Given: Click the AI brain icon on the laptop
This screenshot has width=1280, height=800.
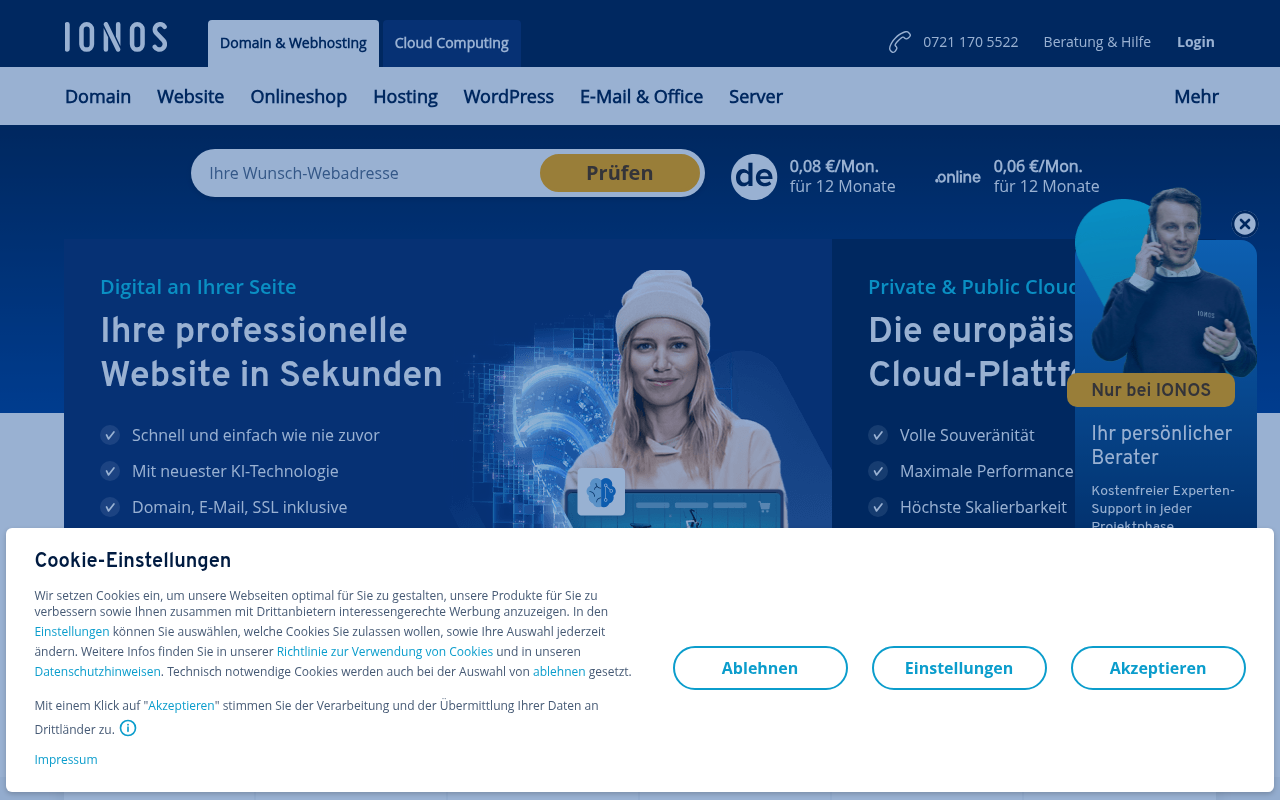Looking at the screenshot, I should [x=601, y=492].
